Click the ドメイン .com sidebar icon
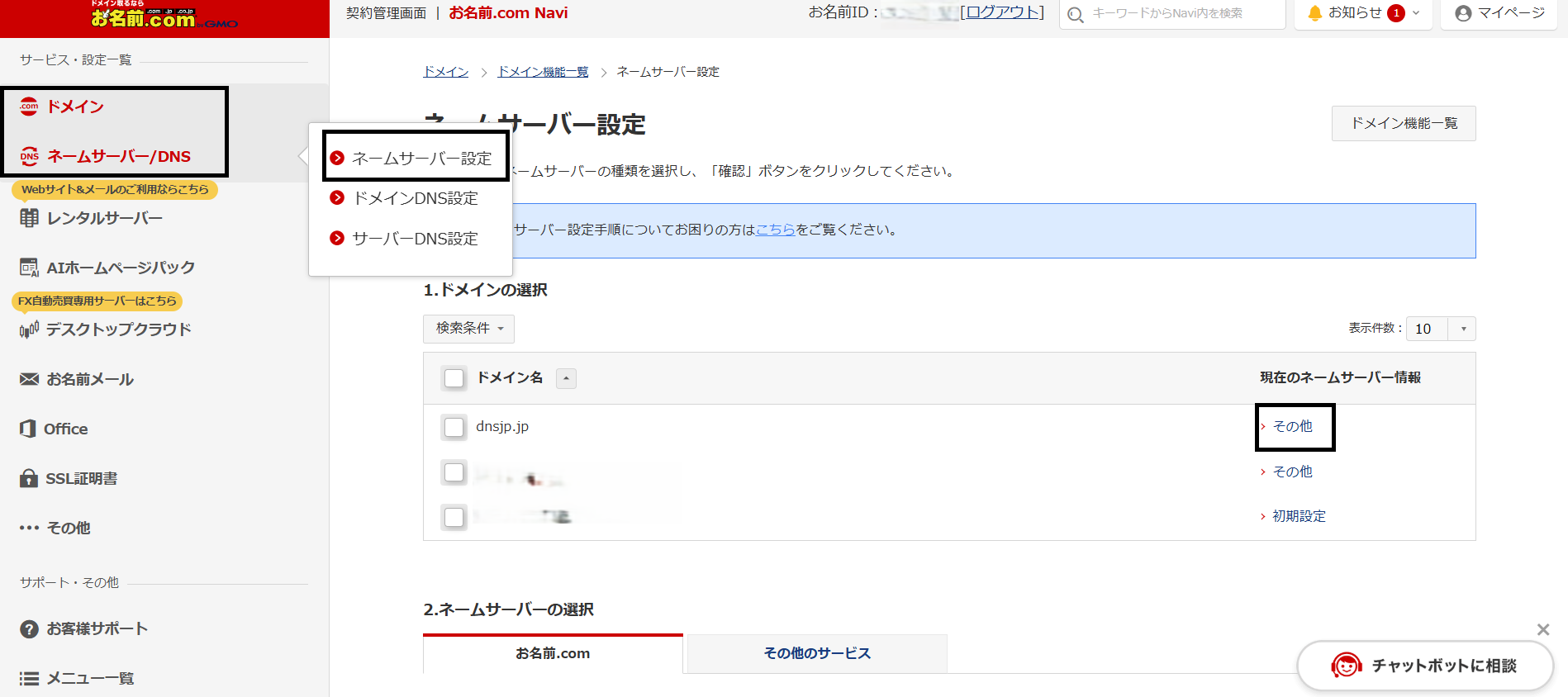The width and height of the screenshot is (1568, 697). [x=29, y=107]
